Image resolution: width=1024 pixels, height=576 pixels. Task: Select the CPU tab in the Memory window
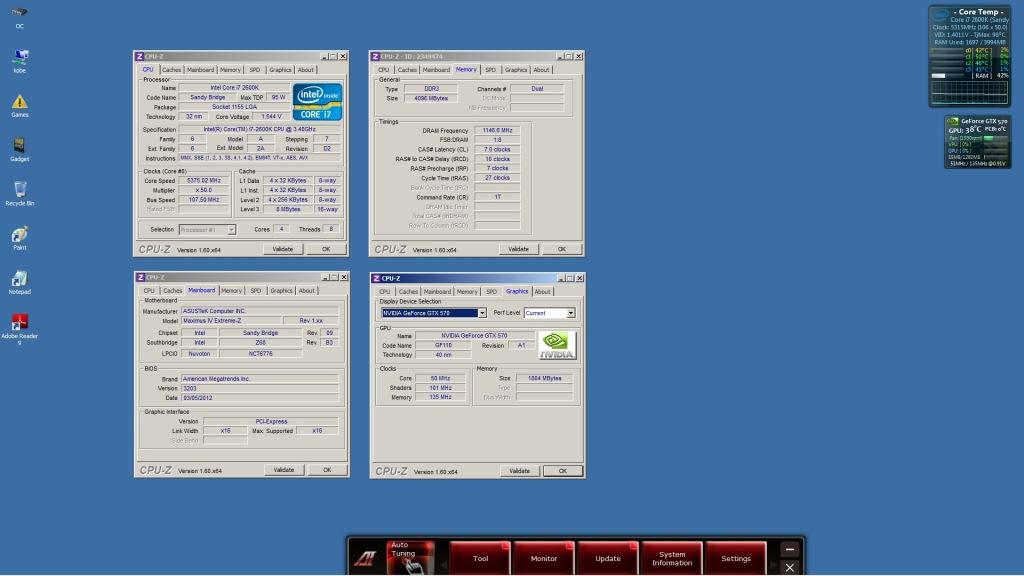pyautogui.click(x=383, y=70)
